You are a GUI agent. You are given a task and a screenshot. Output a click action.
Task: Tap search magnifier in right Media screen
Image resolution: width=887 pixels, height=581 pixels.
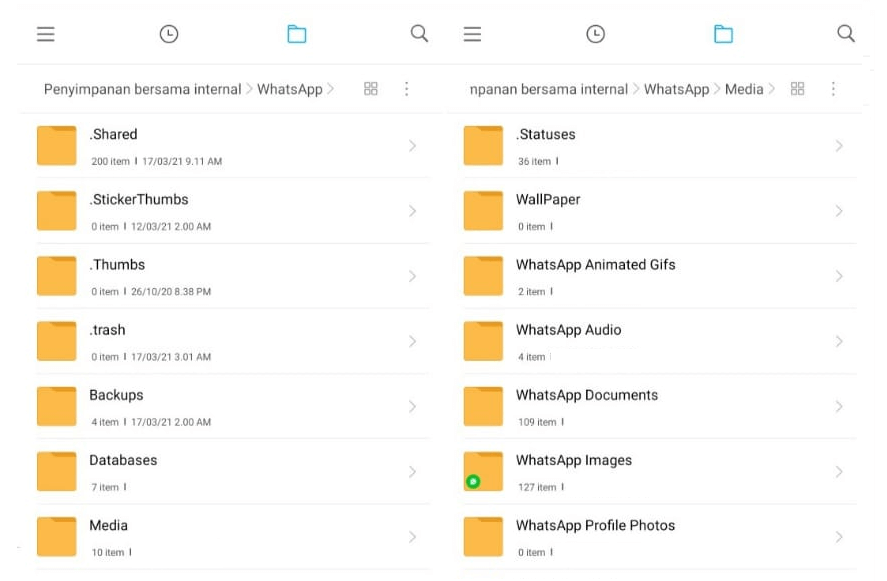tap(846, 33)
